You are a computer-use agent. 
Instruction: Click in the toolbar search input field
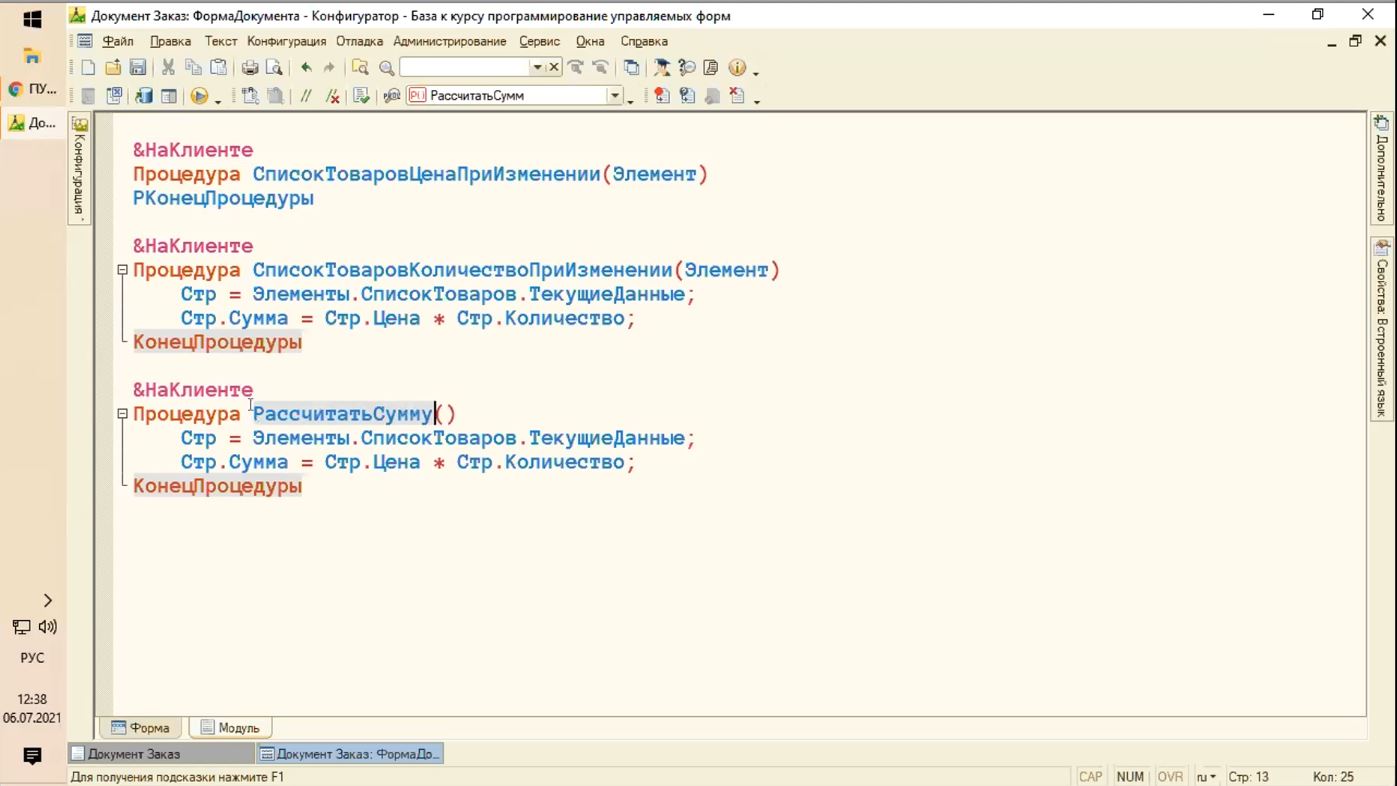click(x=465, y=68)
